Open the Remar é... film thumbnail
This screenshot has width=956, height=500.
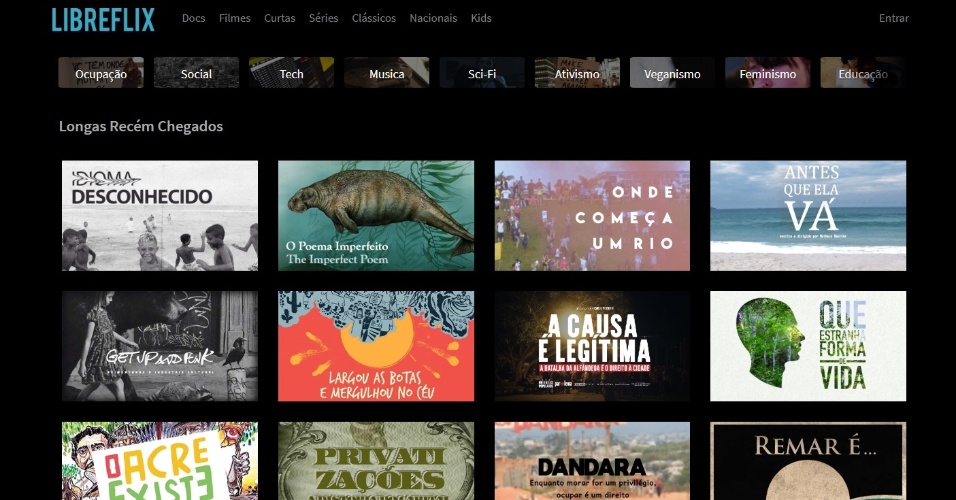click(808, 461)
